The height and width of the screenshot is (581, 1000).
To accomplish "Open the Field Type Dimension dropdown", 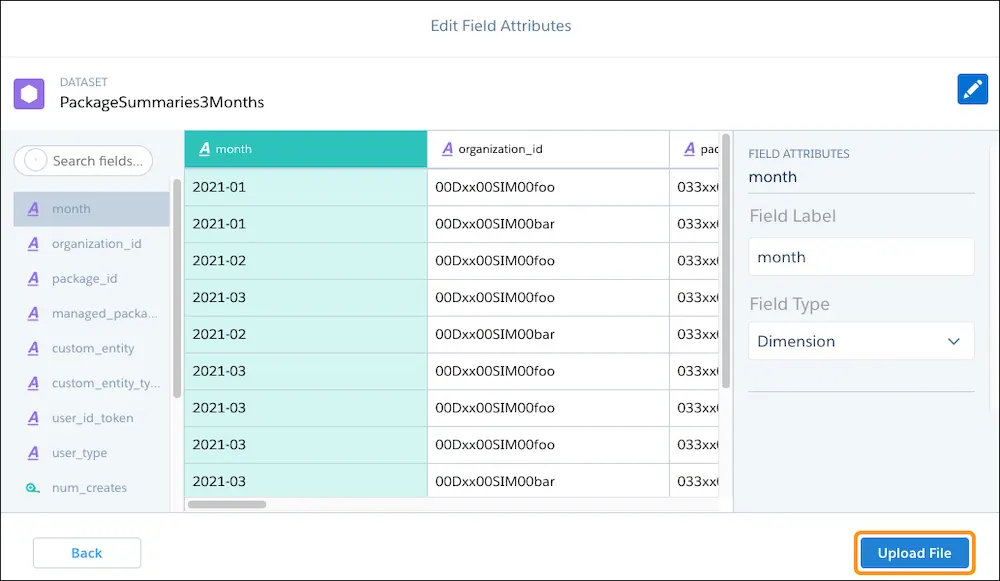I will [x=861, y=341].
